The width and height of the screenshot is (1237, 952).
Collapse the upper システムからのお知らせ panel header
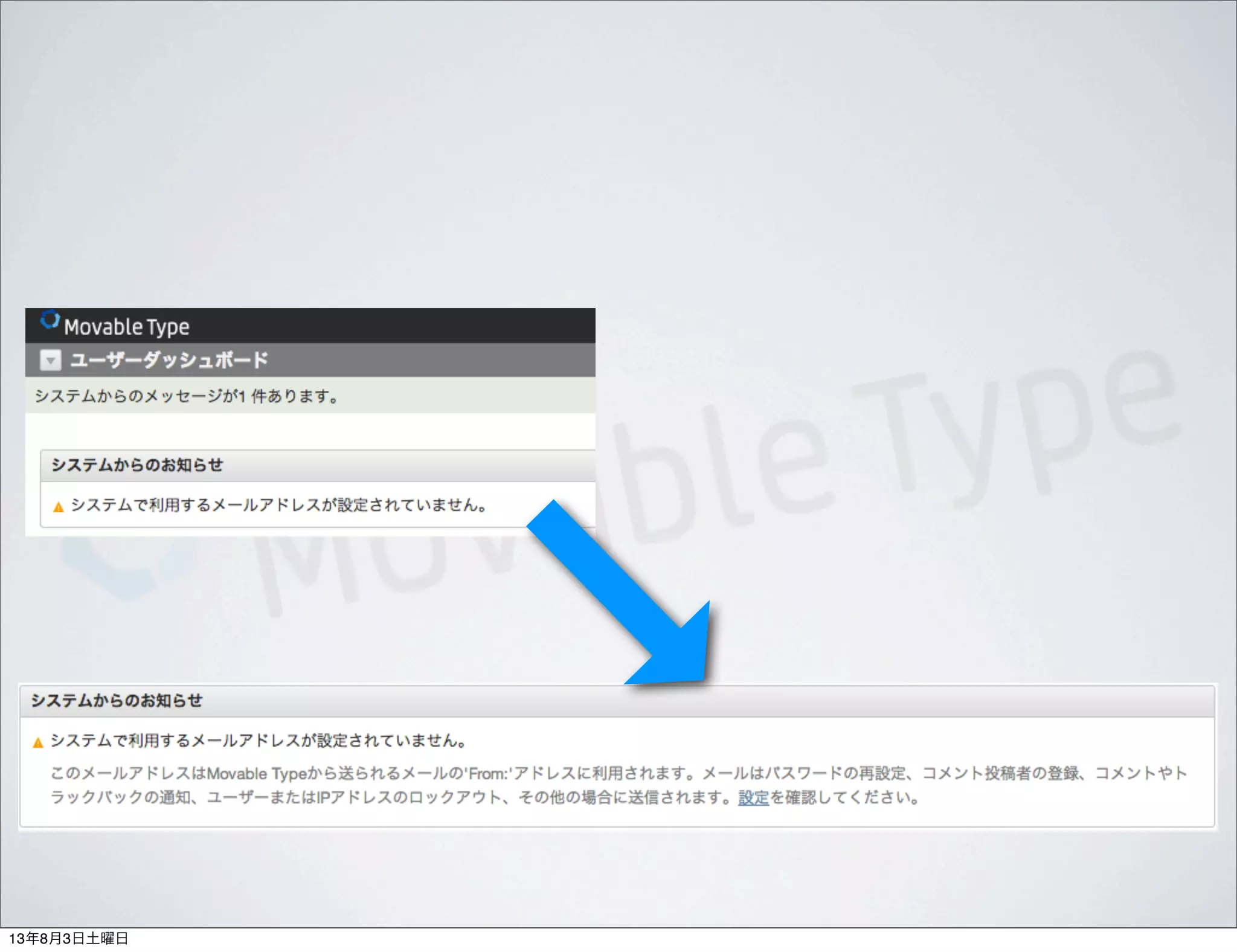tap(138, 465)
